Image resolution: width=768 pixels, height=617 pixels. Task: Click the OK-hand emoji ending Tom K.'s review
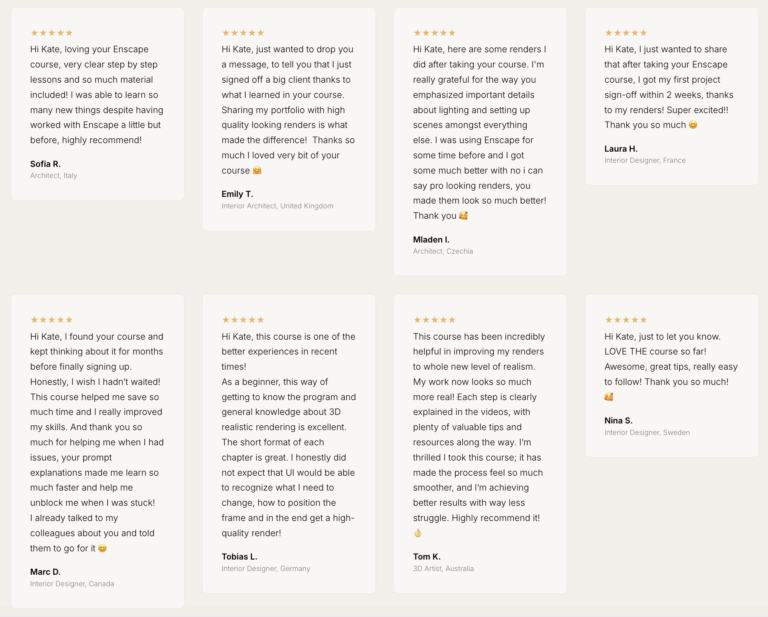[x=417, y=533]
